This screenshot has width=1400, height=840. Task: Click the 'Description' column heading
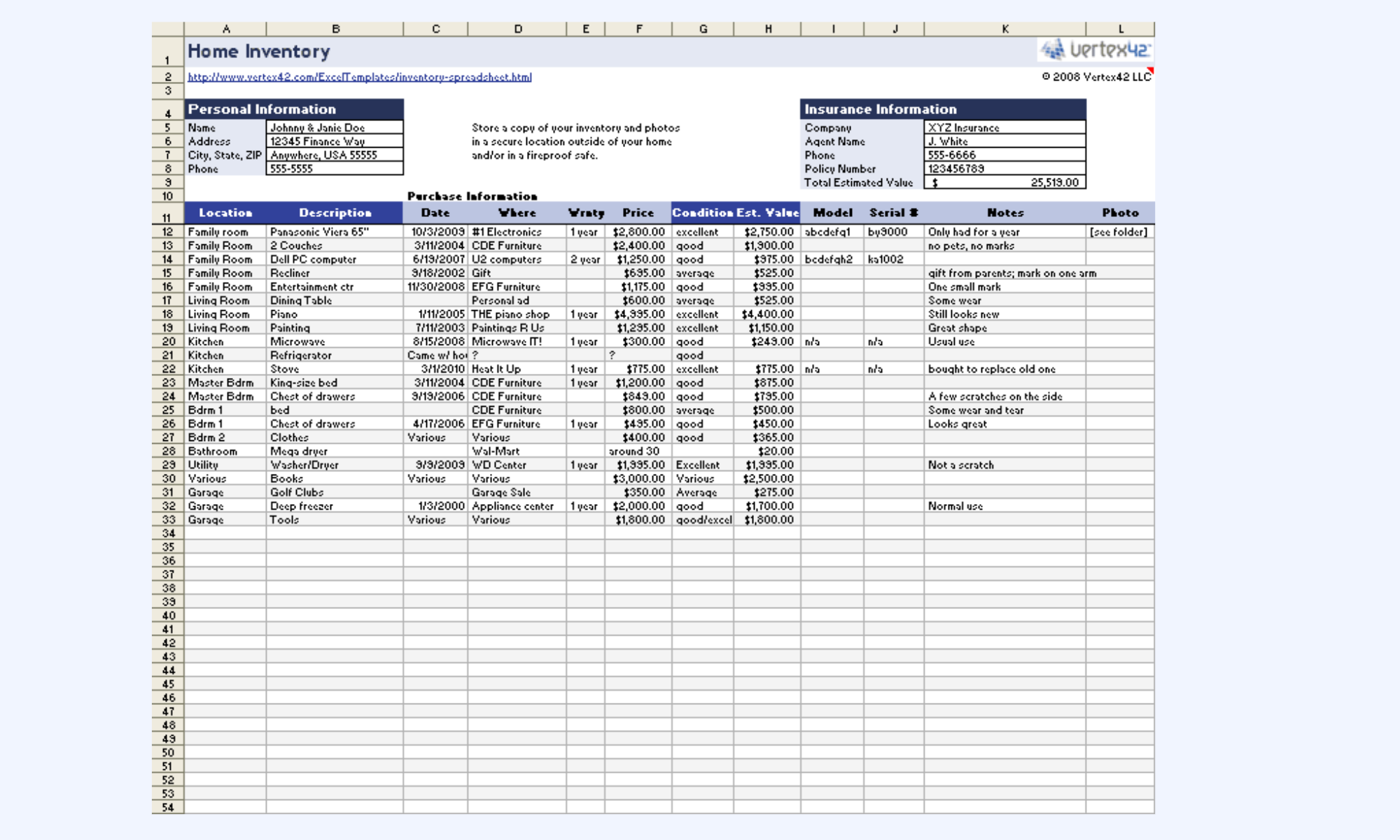[x=335, y=213]
